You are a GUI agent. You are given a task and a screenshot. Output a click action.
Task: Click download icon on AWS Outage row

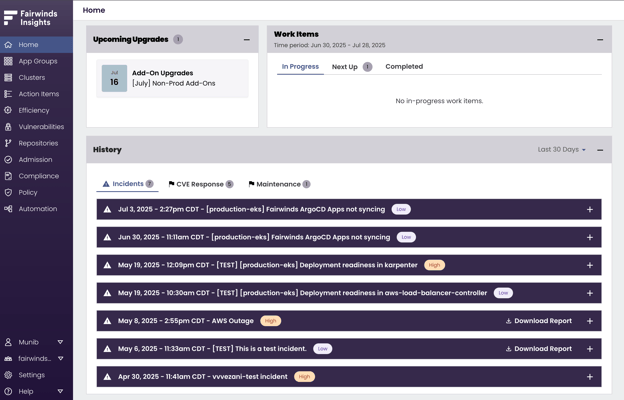tap(509, 321)
